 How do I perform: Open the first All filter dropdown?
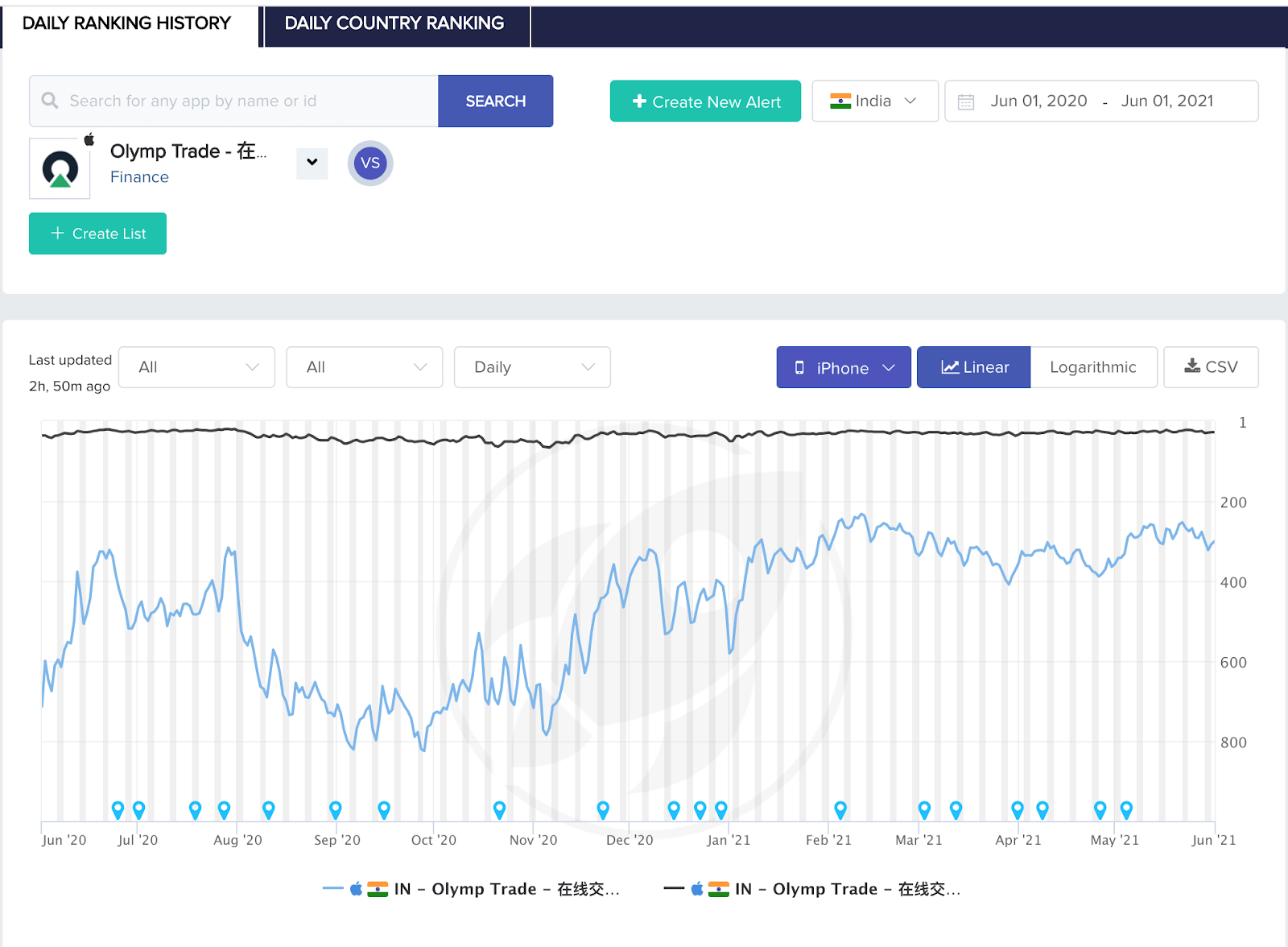point(196,367)
